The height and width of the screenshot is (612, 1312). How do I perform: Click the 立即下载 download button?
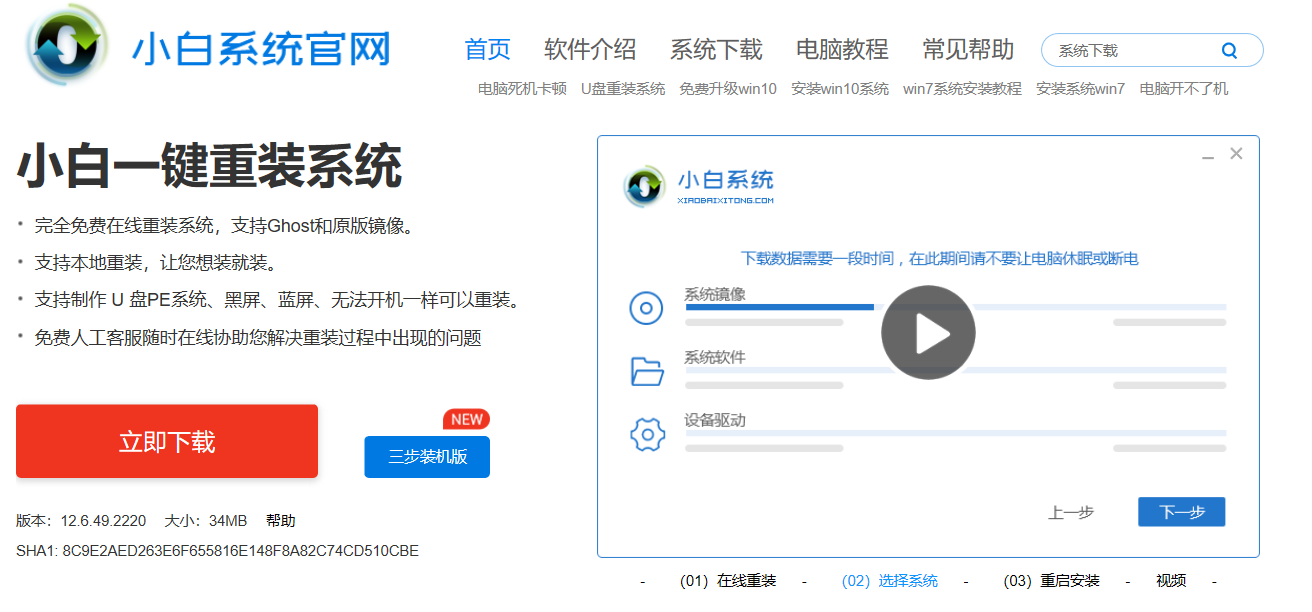(166, 440)
